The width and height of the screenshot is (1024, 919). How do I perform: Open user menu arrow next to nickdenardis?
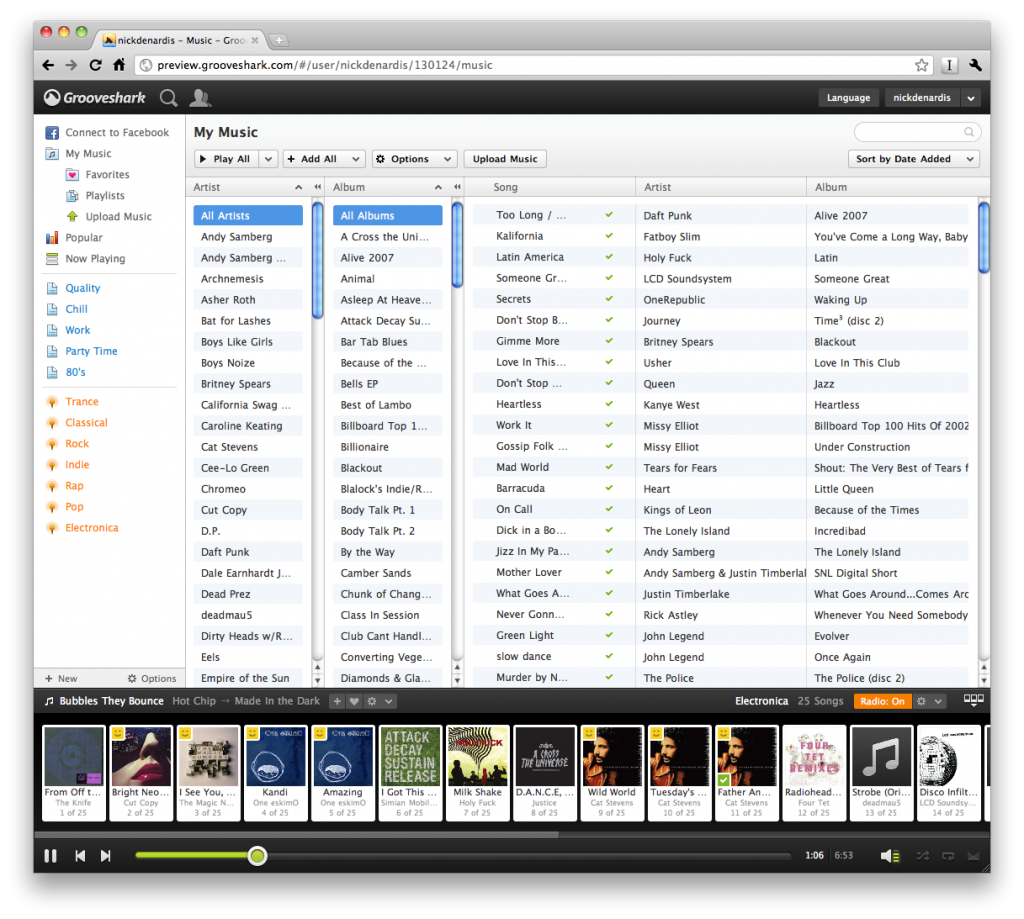[x=971, y=98]
